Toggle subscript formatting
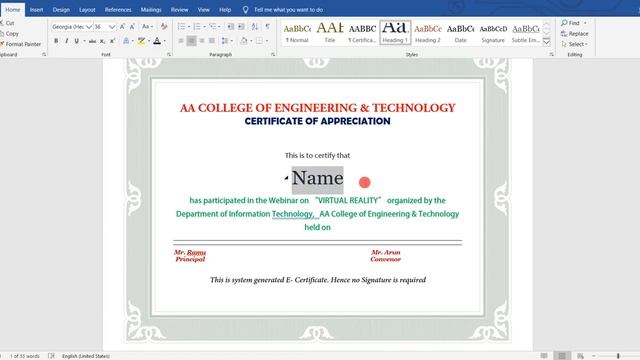 click(102, 41)
